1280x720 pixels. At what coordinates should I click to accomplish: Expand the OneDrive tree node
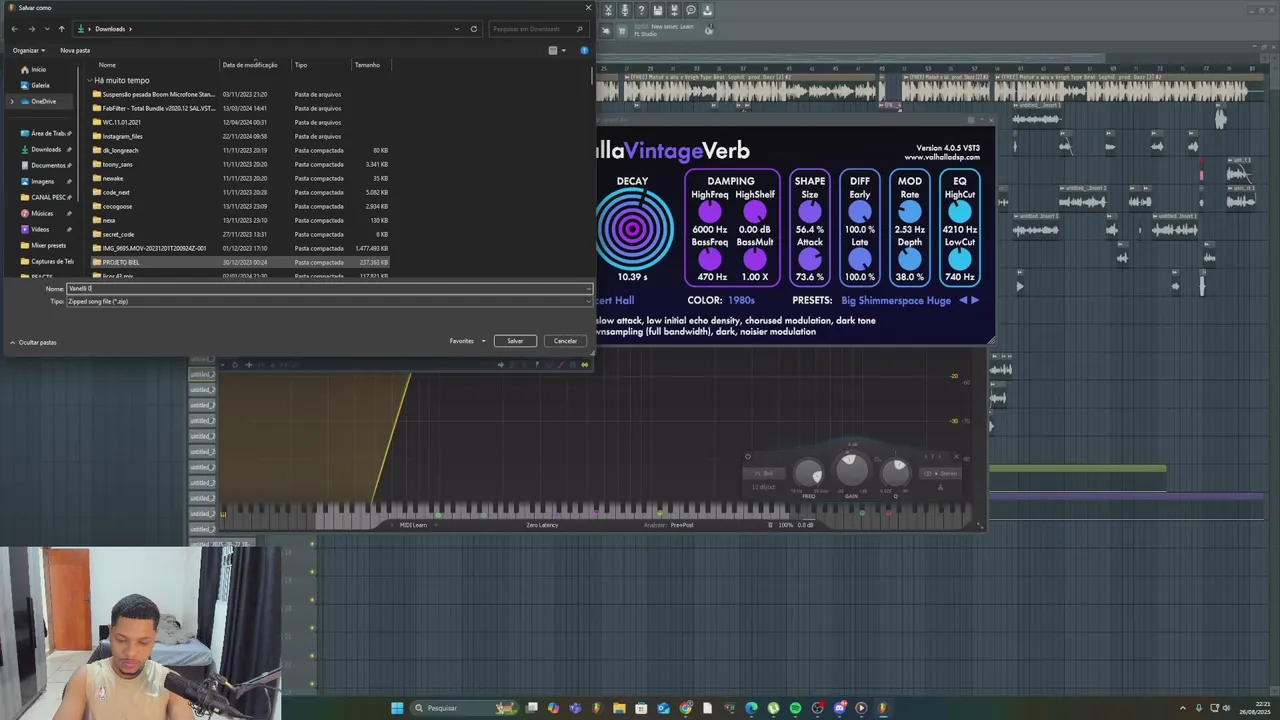pyautogui.click(x=12, y=101)
